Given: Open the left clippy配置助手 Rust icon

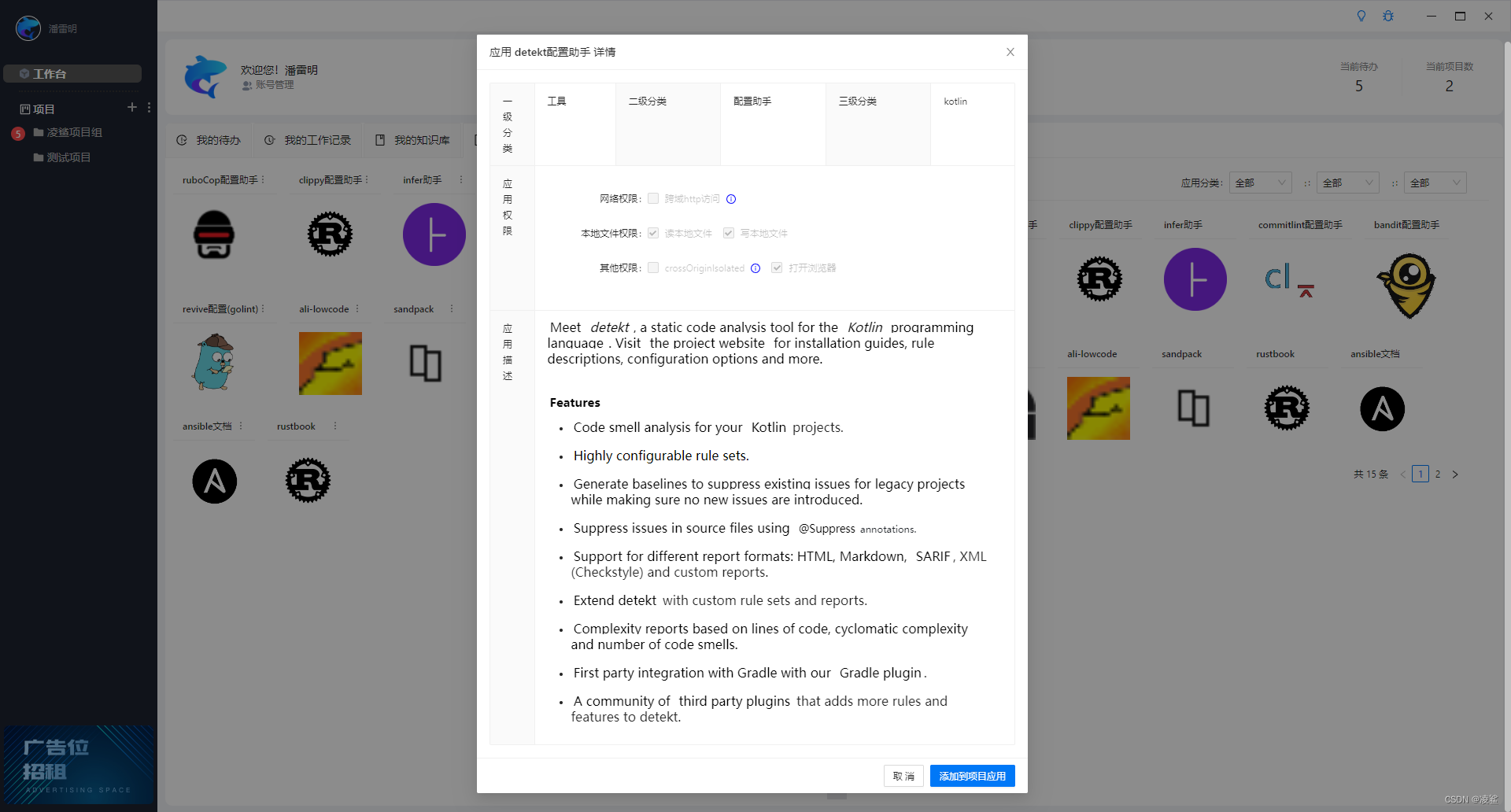Looking at the screenshot, I should pyautogui.click(x=330, y=234).
